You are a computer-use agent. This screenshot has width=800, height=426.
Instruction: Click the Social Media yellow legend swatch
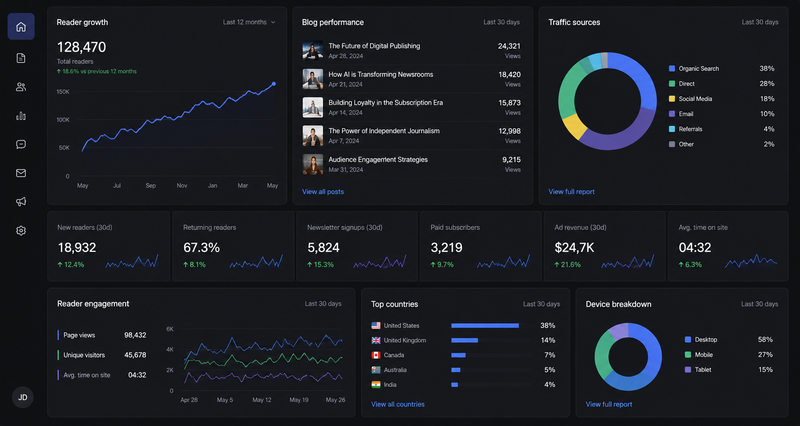(x=672, y=99)
